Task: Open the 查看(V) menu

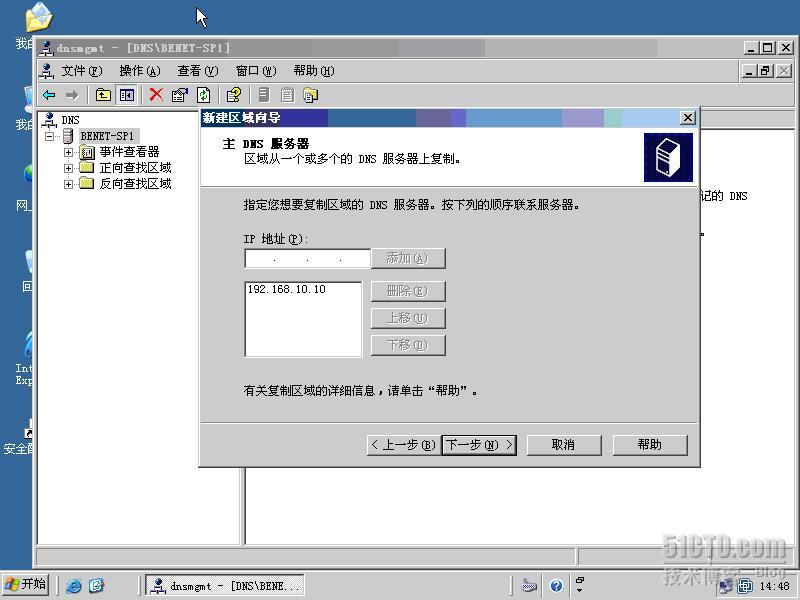Action: (197, 71)
